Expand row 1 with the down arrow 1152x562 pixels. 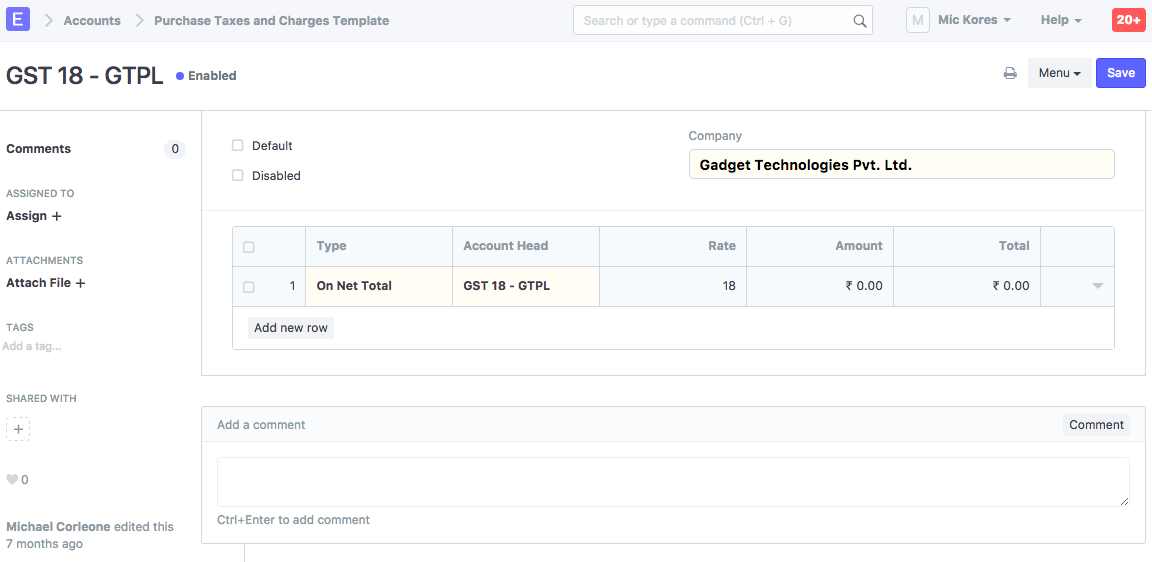[1097, 286]
